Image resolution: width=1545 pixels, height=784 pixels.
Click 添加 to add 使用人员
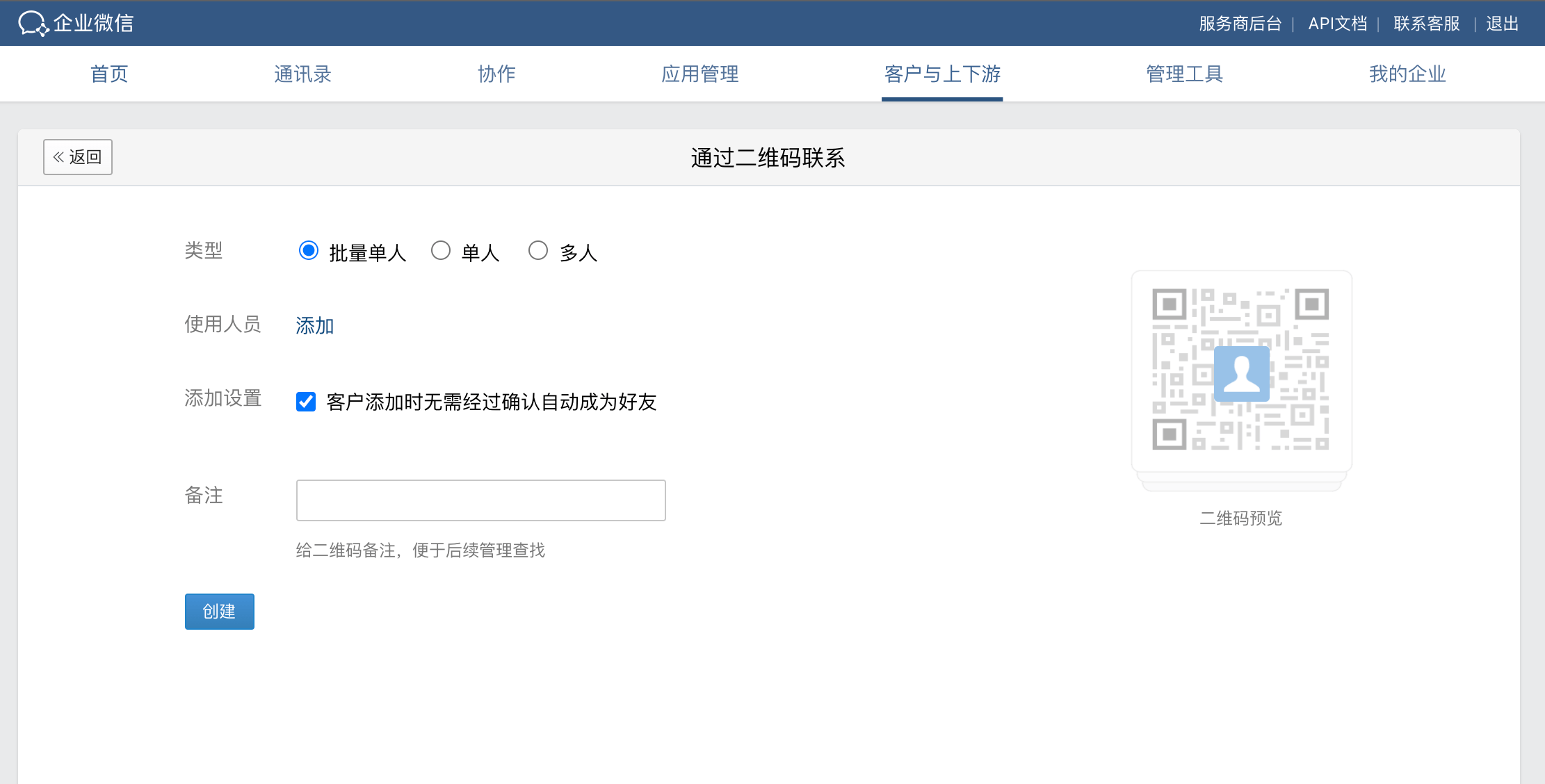pos(314,325)
